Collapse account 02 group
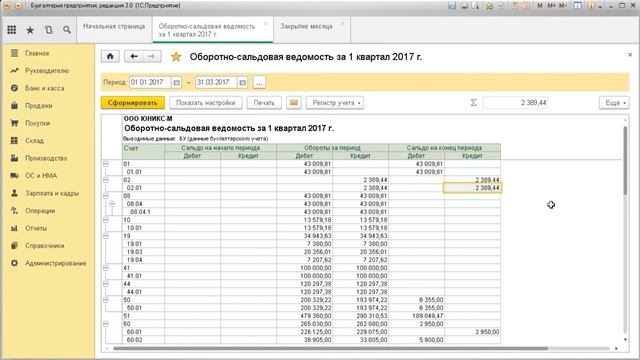This screenshot has height=360, width=640. pyautogui.click(x=106, y=180)
